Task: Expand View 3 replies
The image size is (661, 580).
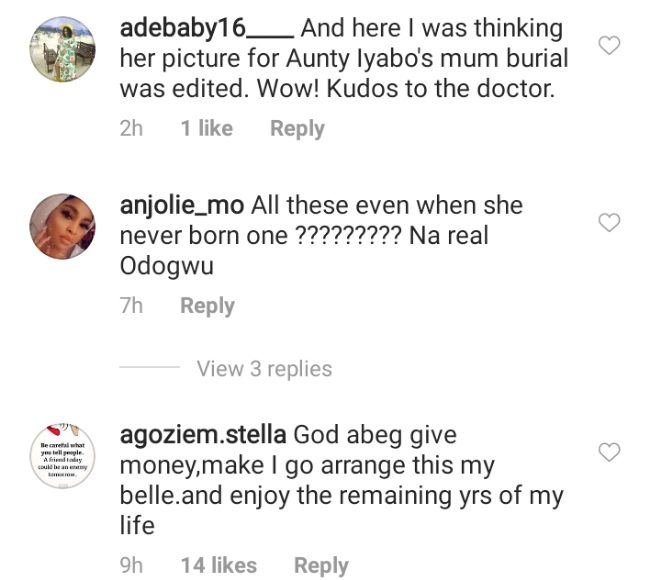Action: (x=264, y=369)
